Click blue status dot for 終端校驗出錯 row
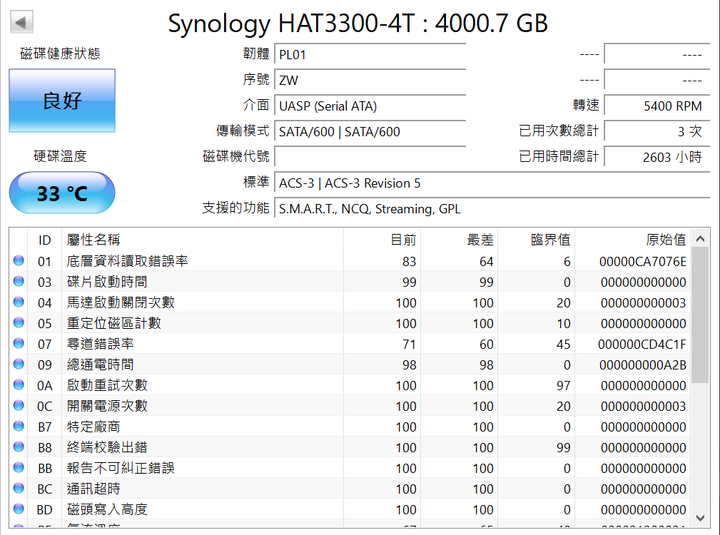The height and width of the screenshot is (535, 720). coord(18,447)
